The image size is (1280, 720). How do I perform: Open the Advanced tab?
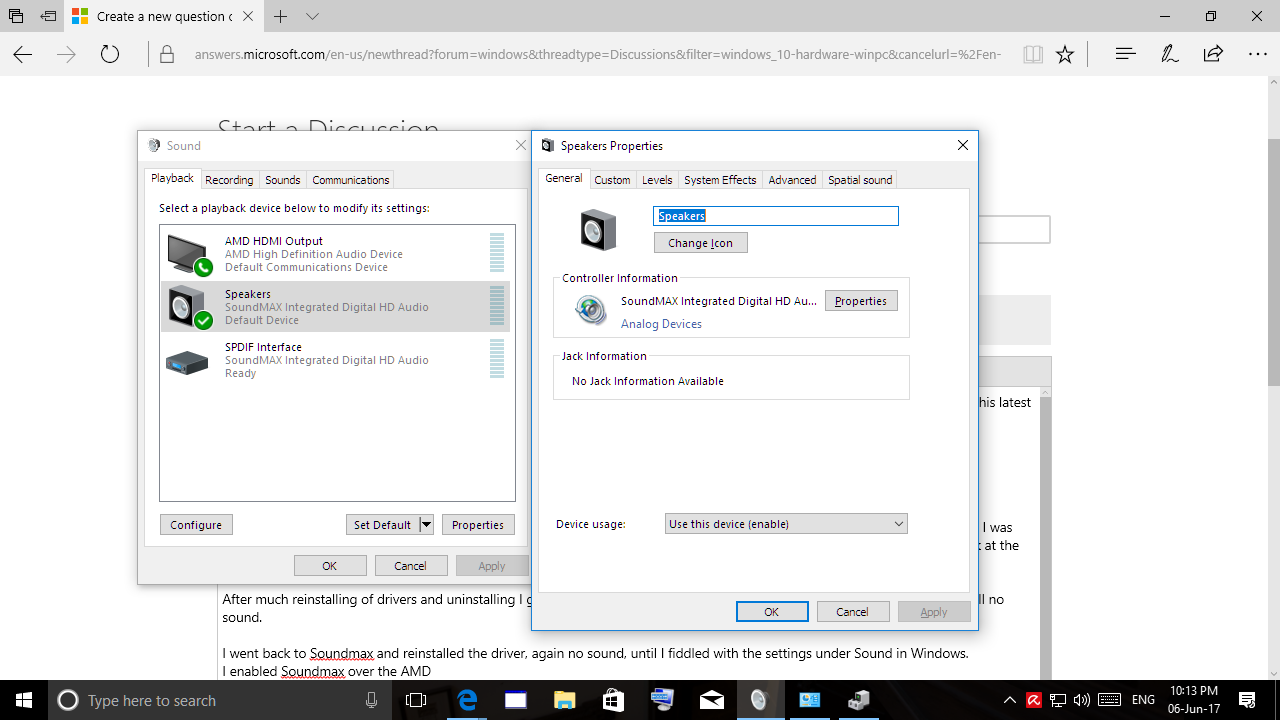point(792,180)
